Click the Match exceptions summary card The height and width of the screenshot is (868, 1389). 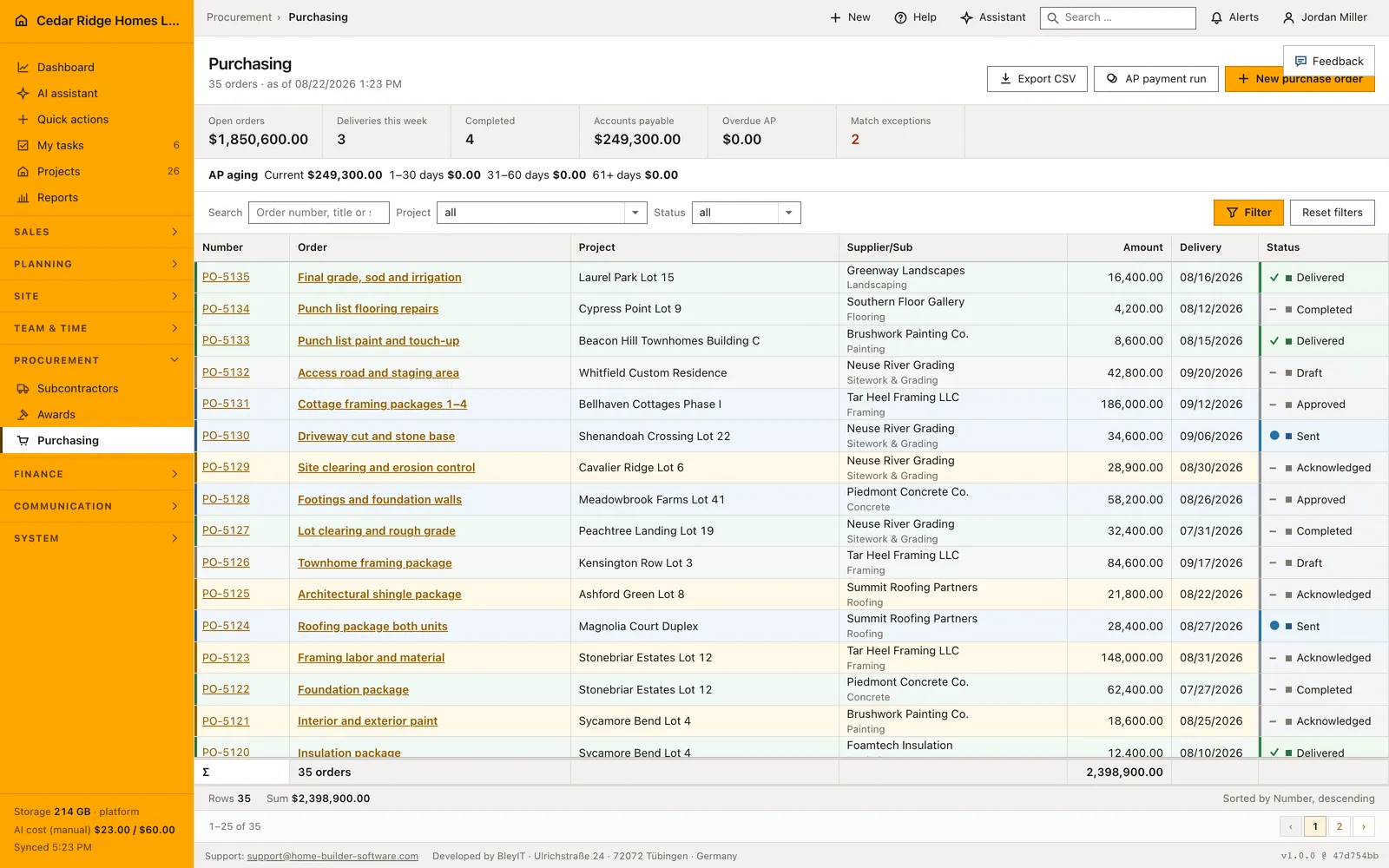[900, 131]
